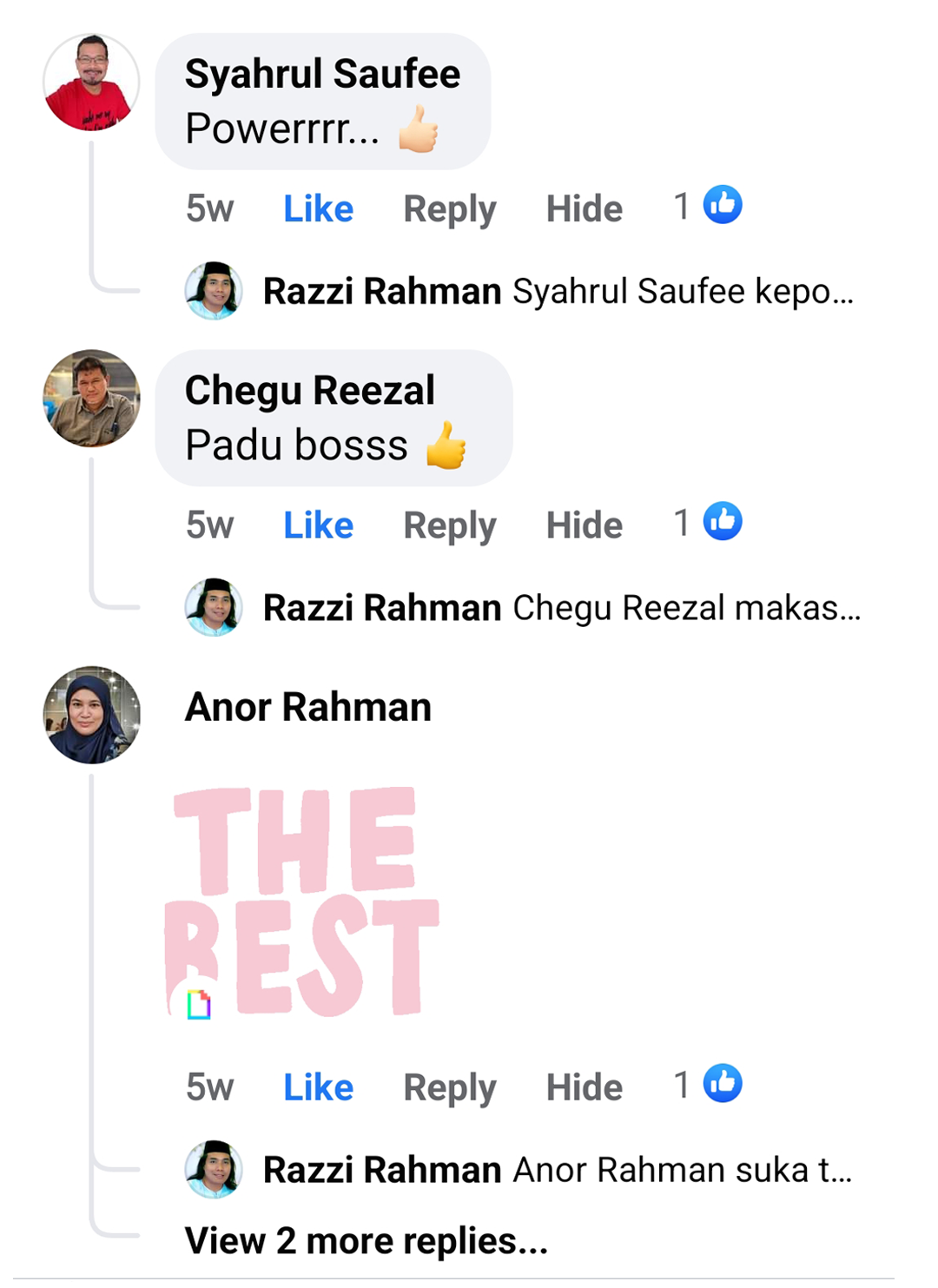Screen dimensions: 938x1288
Task: Reply to Syahrul Saufee's comment
Action: [x=449, y=209]
